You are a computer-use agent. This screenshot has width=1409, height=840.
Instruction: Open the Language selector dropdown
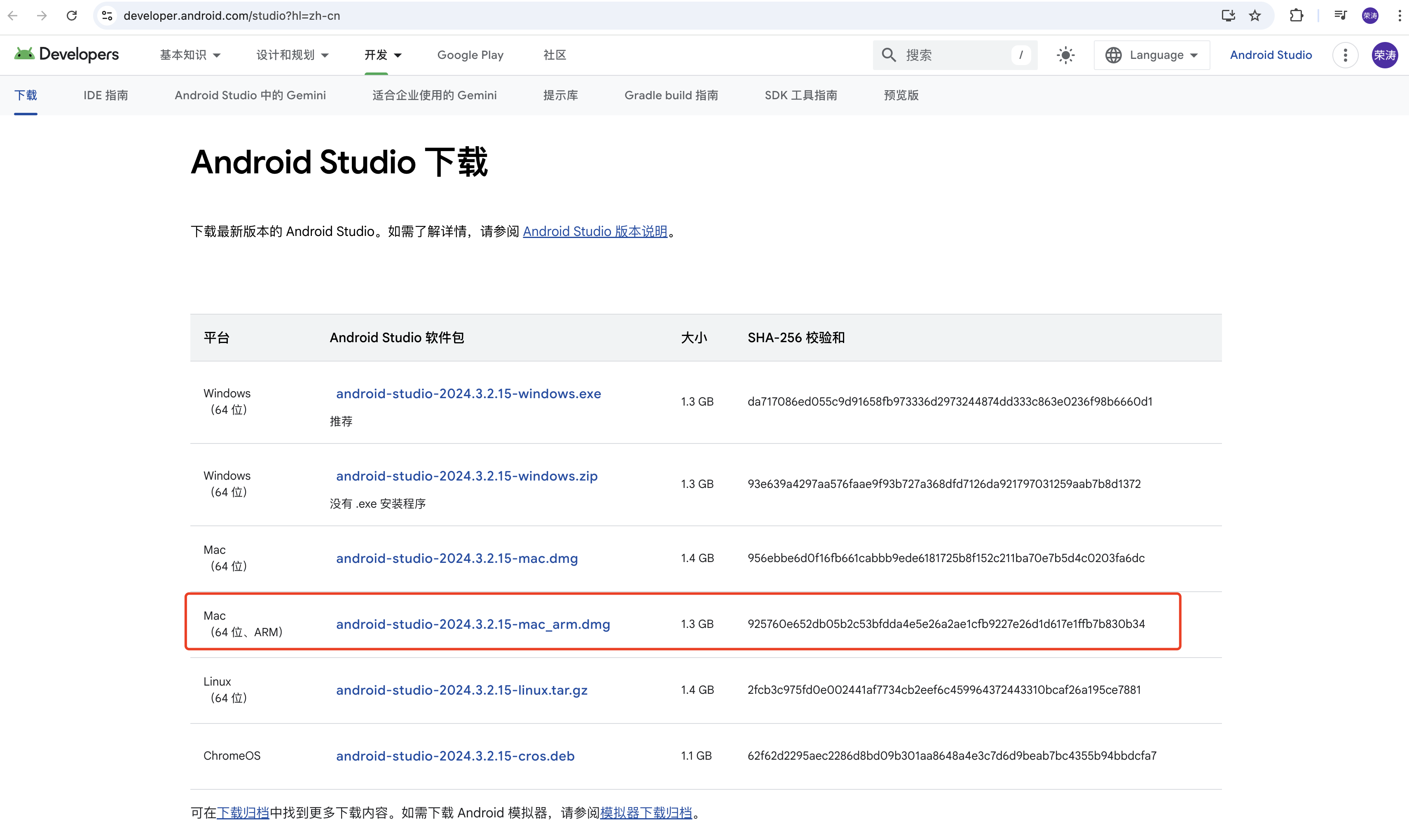[1152, 55]
